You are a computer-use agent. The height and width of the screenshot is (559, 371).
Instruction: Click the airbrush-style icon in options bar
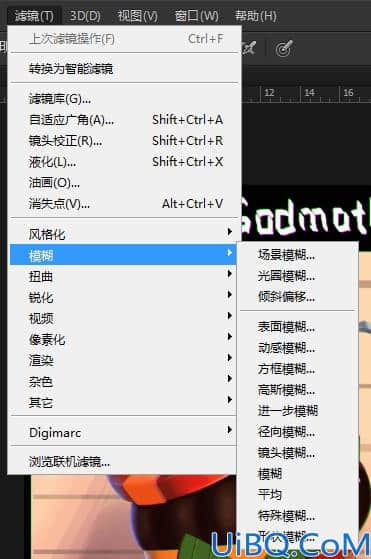click(249, 48)
